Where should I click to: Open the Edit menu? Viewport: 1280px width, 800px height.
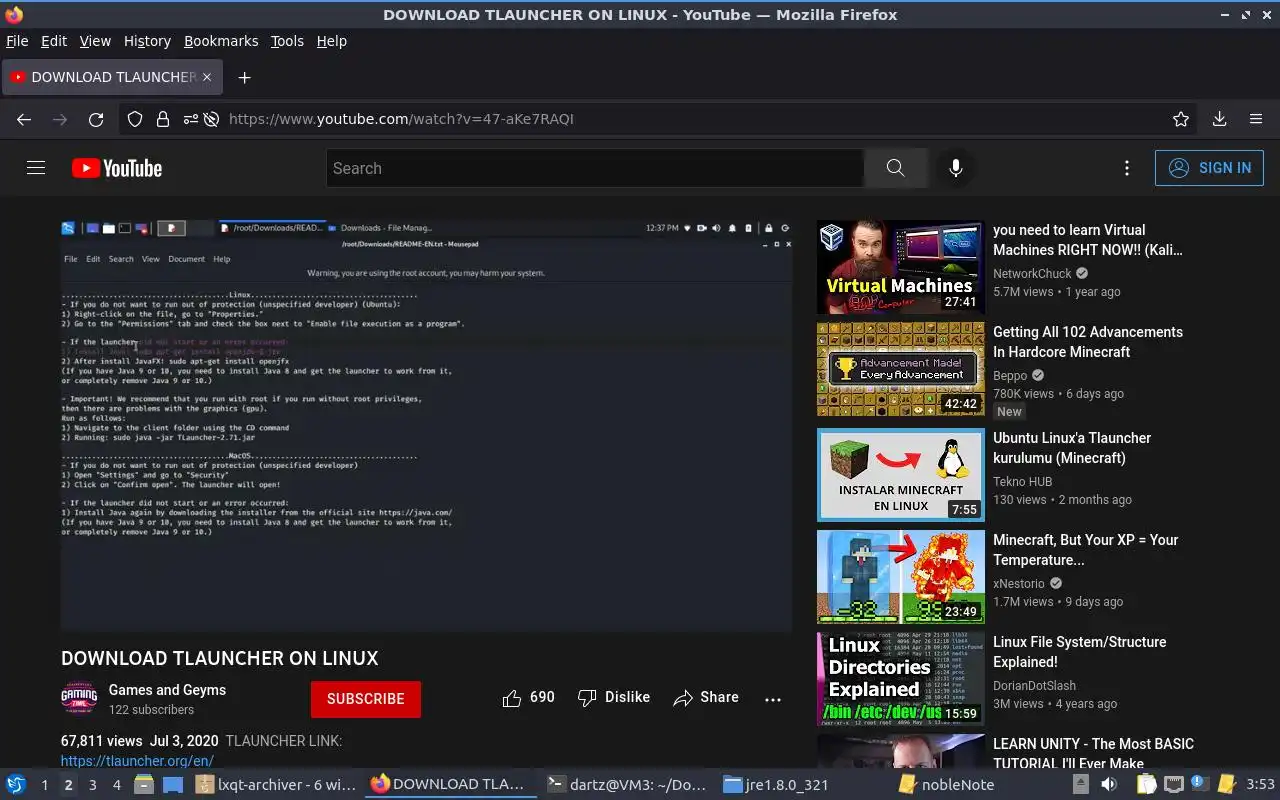pyautogui.click(x=54, y=41)
